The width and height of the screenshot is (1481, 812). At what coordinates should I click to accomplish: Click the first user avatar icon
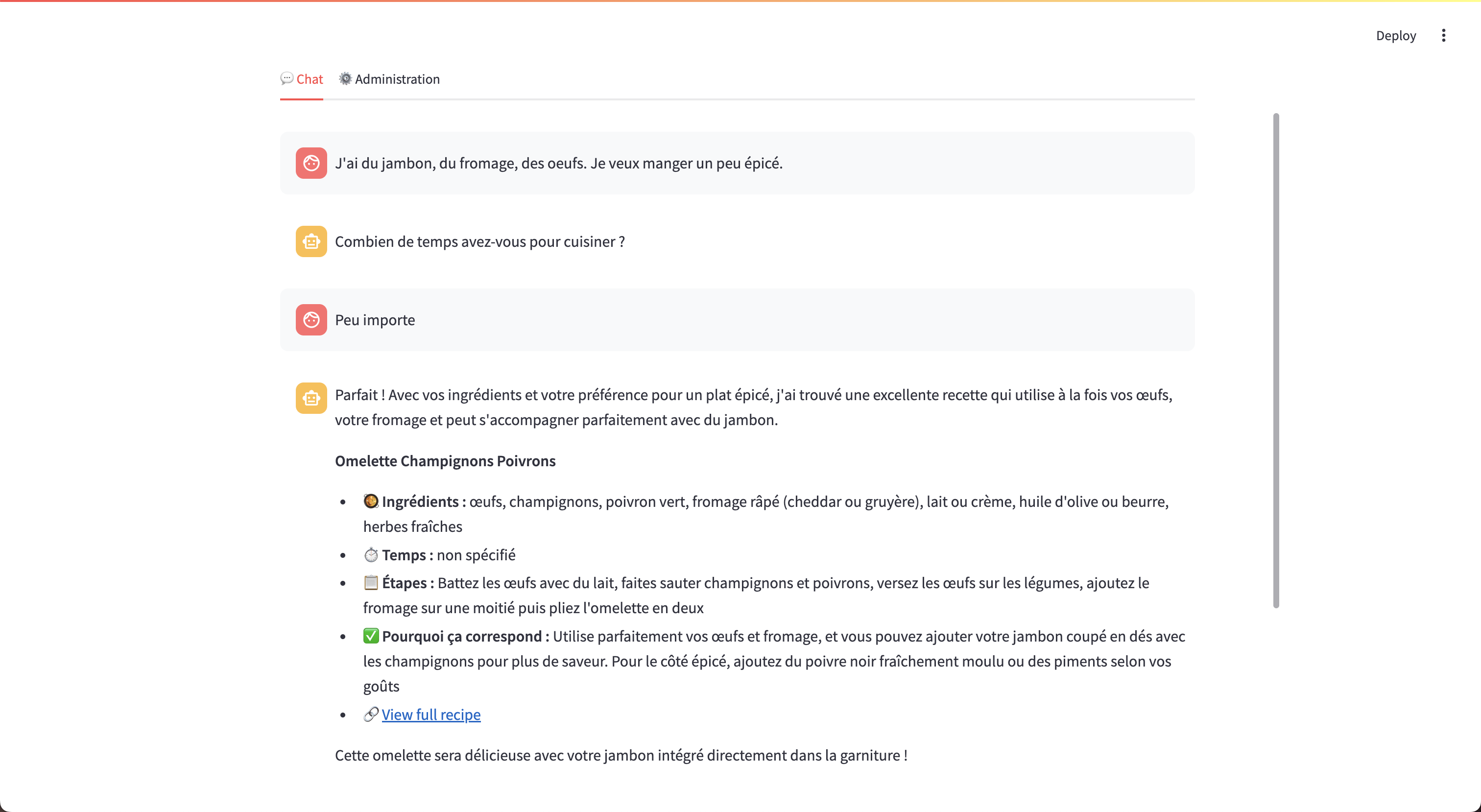pos(311,163)
